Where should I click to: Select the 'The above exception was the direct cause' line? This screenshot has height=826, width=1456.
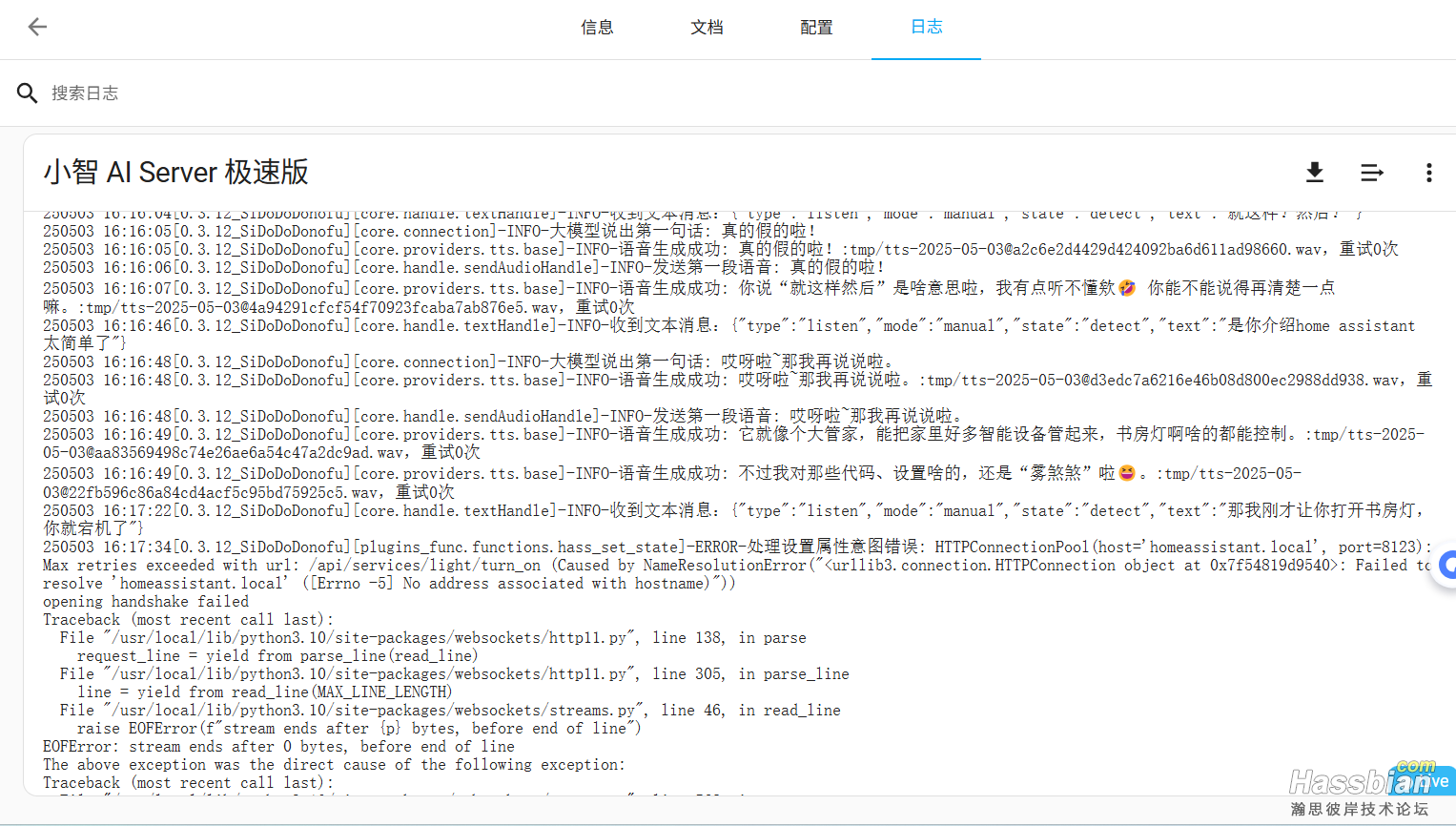tap(334, 765)
